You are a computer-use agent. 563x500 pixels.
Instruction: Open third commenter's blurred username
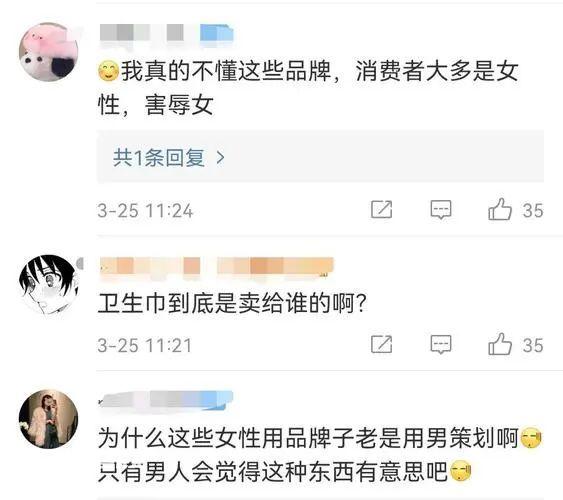(x=166, y=399)
